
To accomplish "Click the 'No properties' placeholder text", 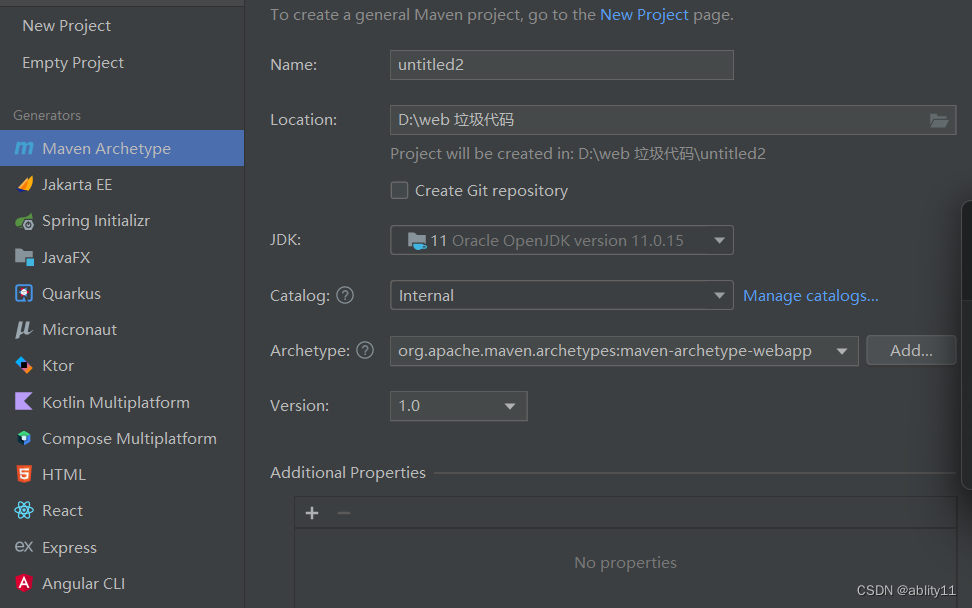I will point(625,562).
